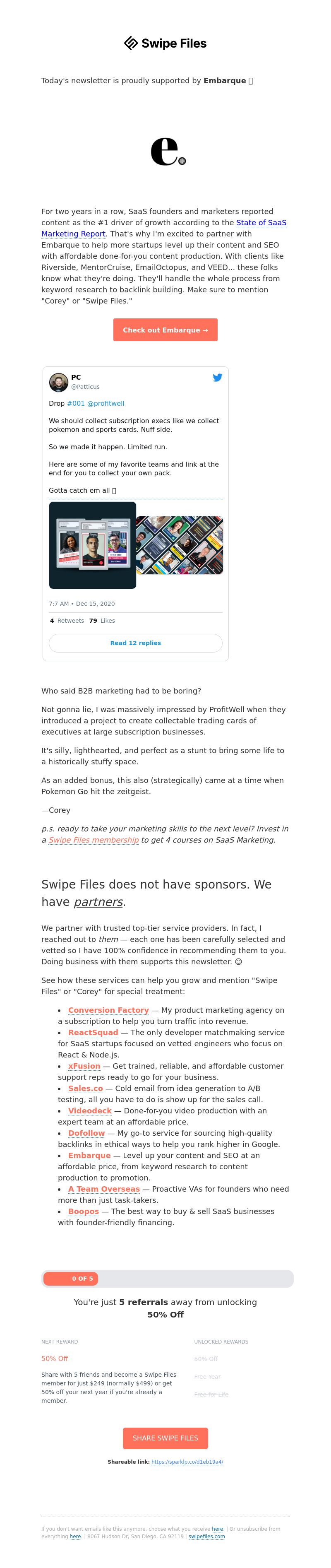This screenshot has height=1568, width=331.
Task: Open the tilted cards collage image
Action: [x=180, y=545]
